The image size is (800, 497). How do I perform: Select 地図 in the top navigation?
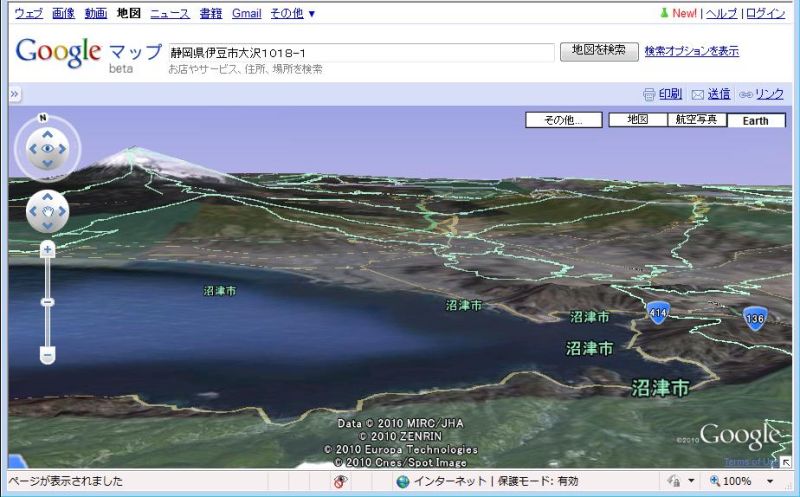pos(129,14)
